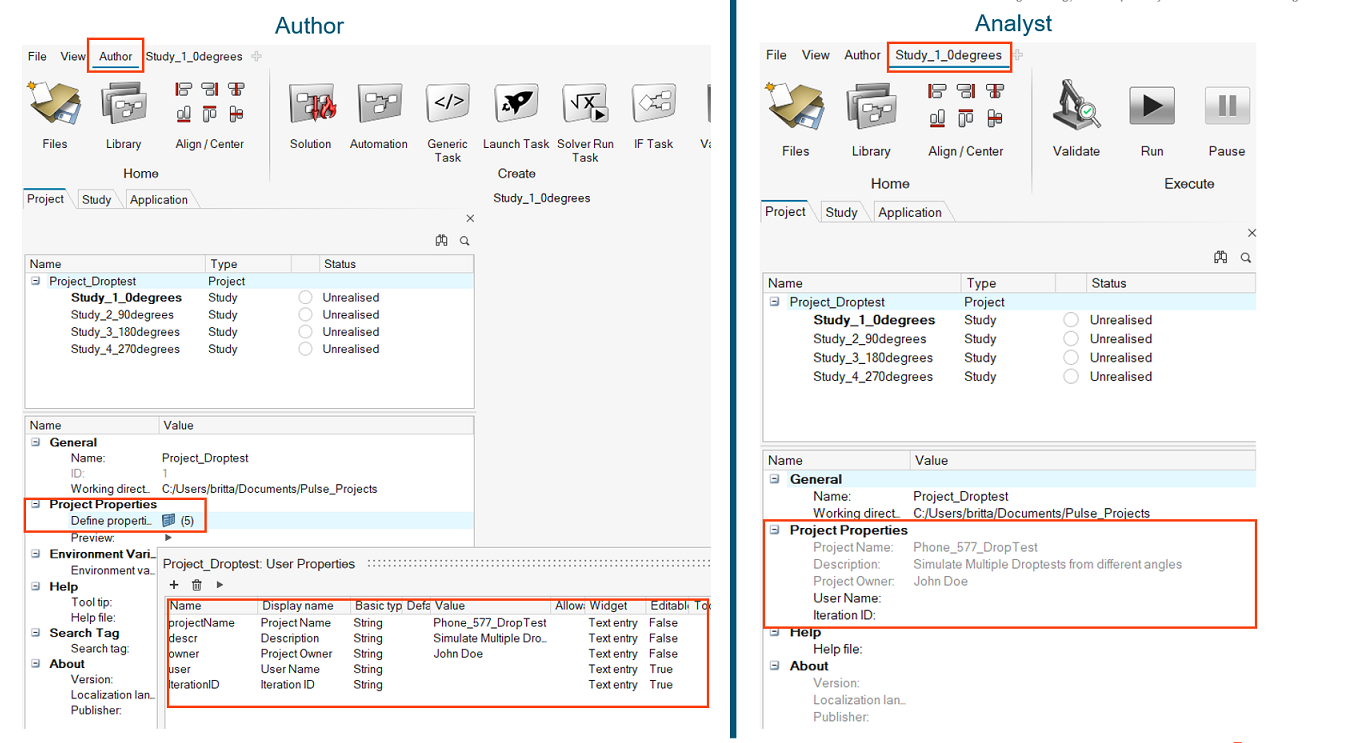The width and height of the screenshot is (1367, 743).
Task: Close the Analyst browser panel
Action: point(1251,233)
